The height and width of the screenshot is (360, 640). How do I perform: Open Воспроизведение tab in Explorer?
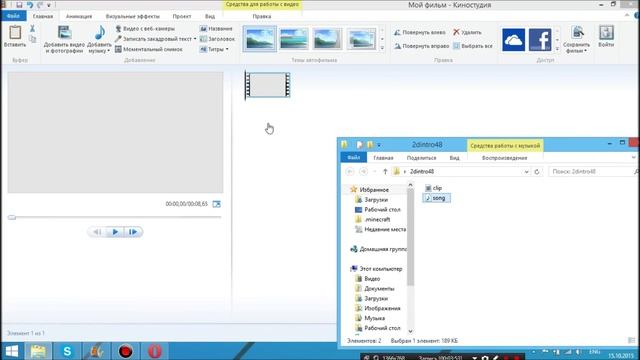(504, 158)
